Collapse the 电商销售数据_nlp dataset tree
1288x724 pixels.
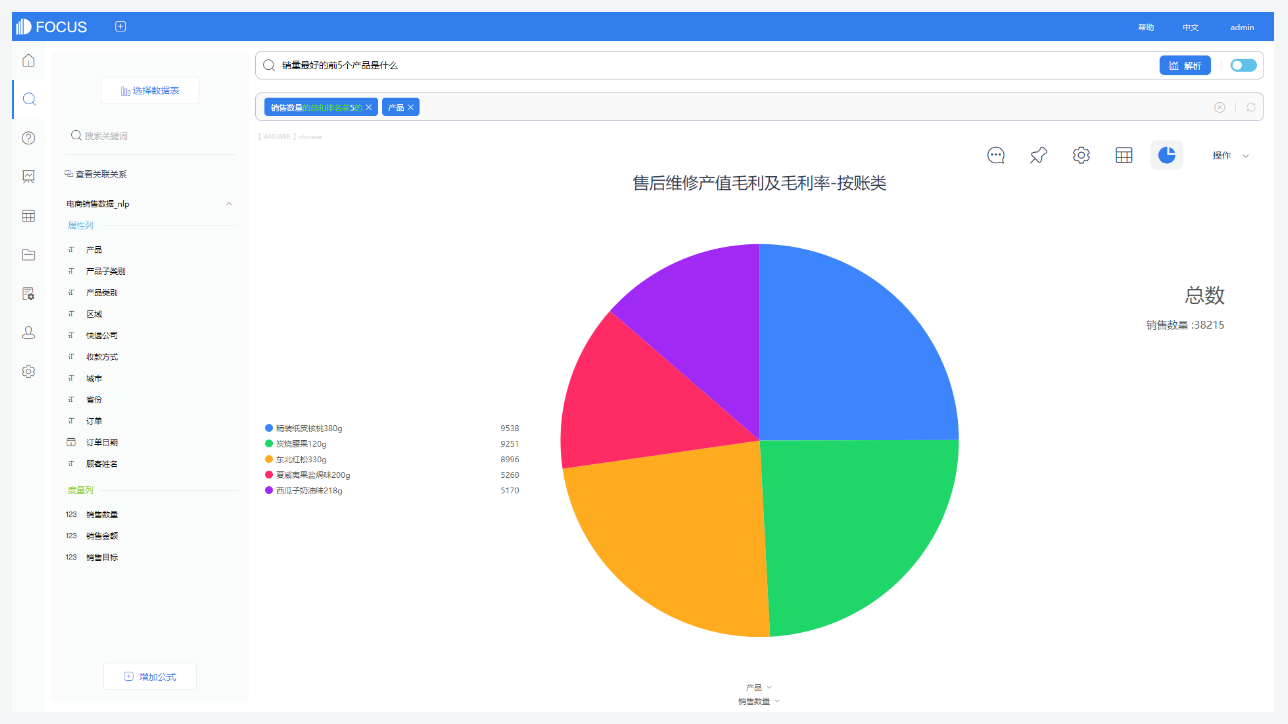tap(228, 203)
